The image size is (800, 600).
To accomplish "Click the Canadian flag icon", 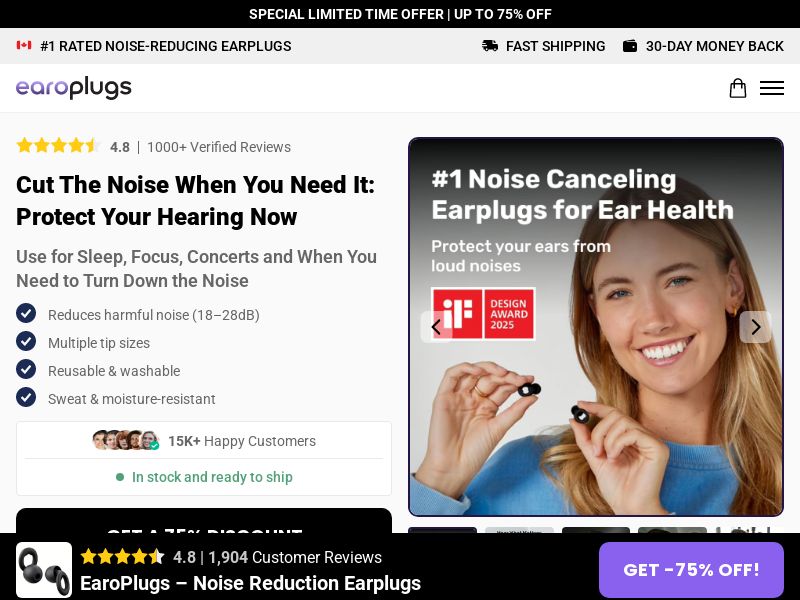I will (x=24, y=45).
